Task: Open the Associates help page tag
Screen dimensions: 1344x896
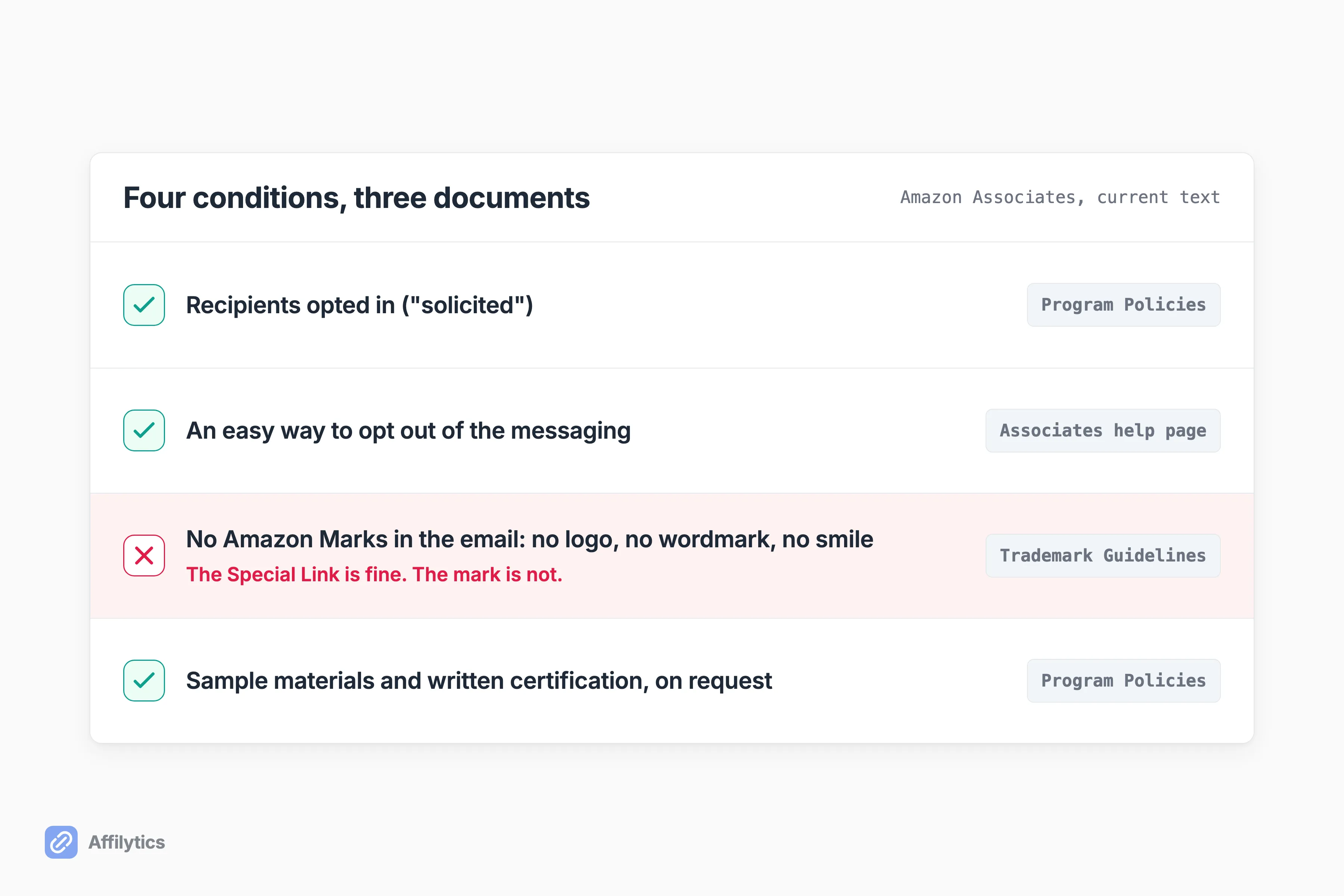Action: [x=1103, y=430]
